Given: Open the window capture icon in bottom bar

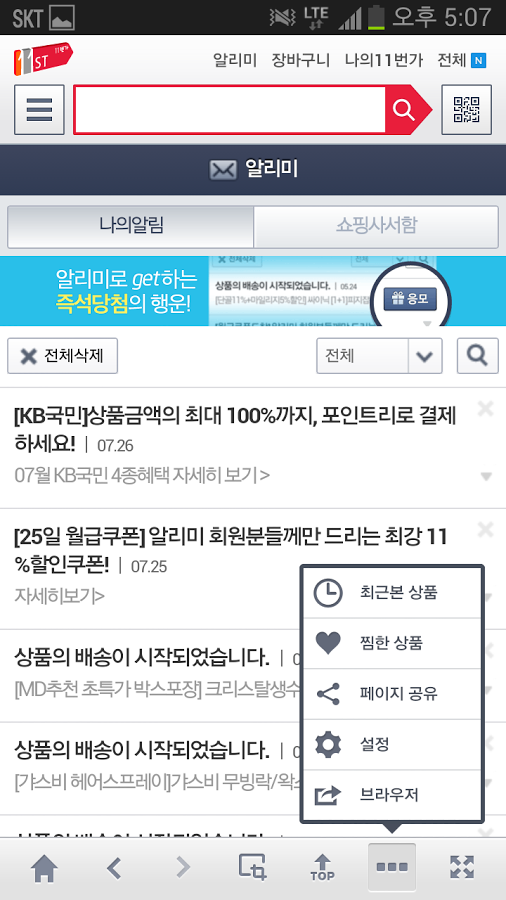Looking at the screenshot, I should click(252, 867).
